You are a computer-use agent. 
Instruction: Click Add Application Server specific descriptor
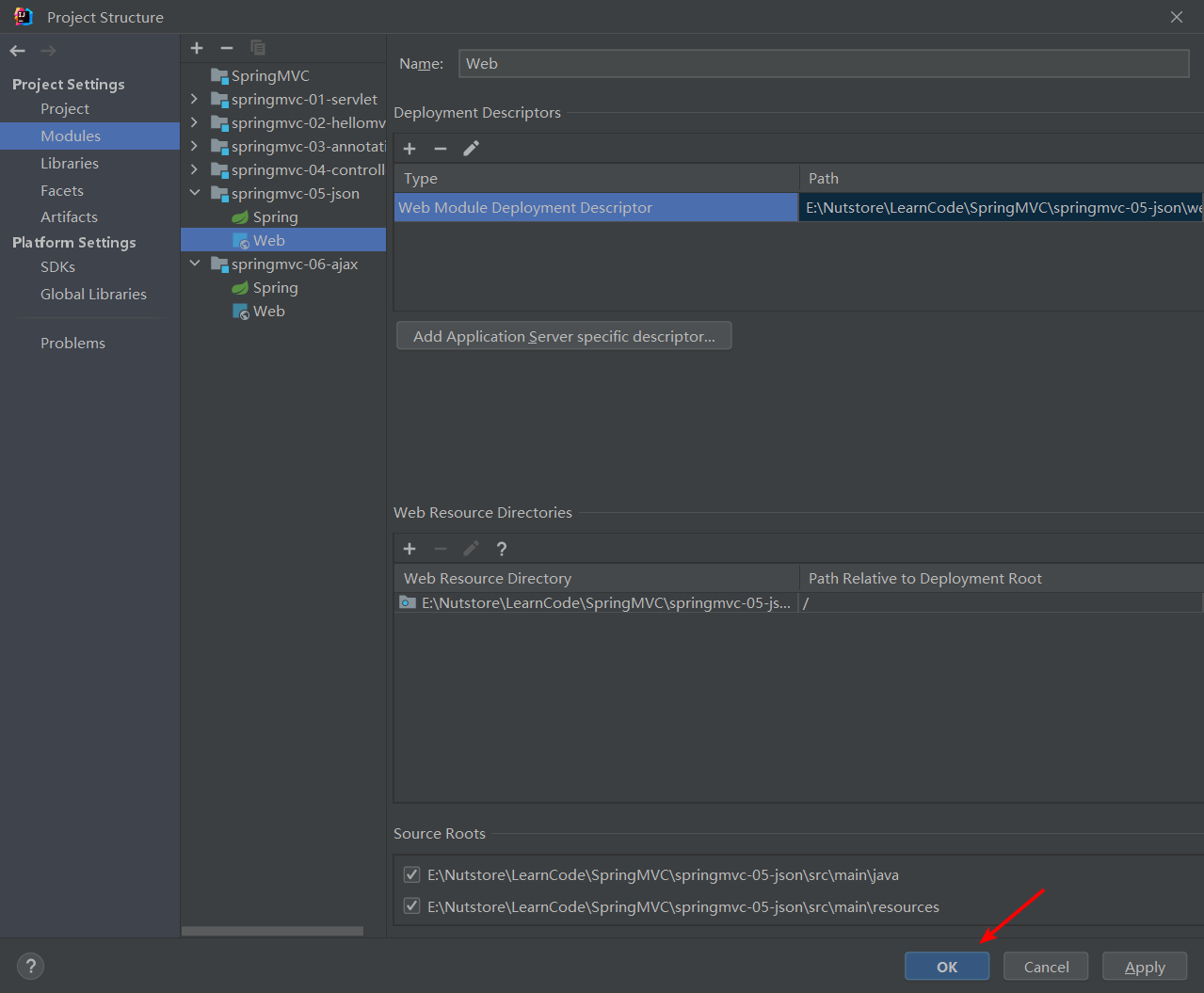(564, 336)
